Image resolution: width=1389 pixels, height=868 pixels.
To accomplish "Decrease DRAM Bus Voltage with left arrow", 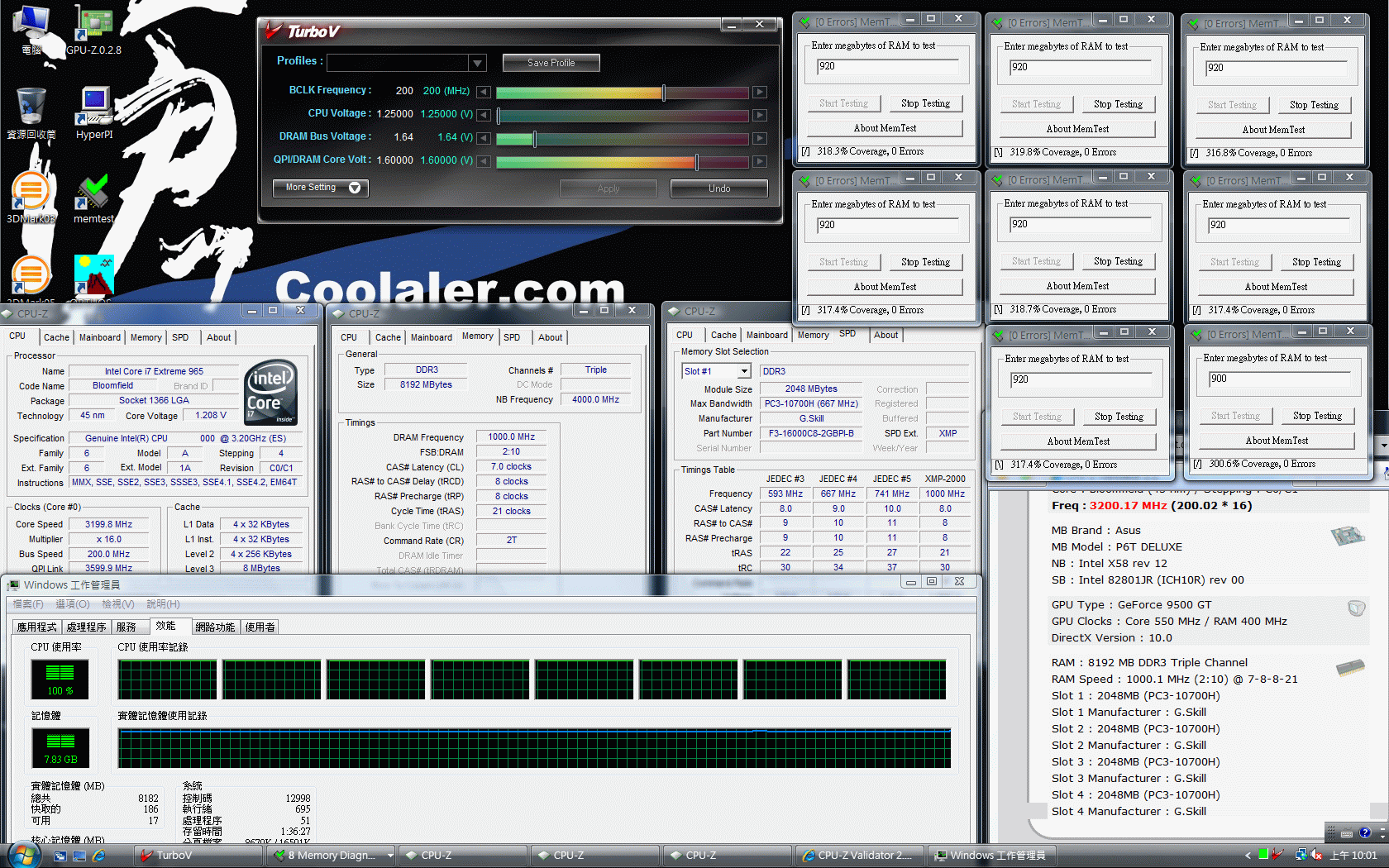I will click(x=484, y=138).
